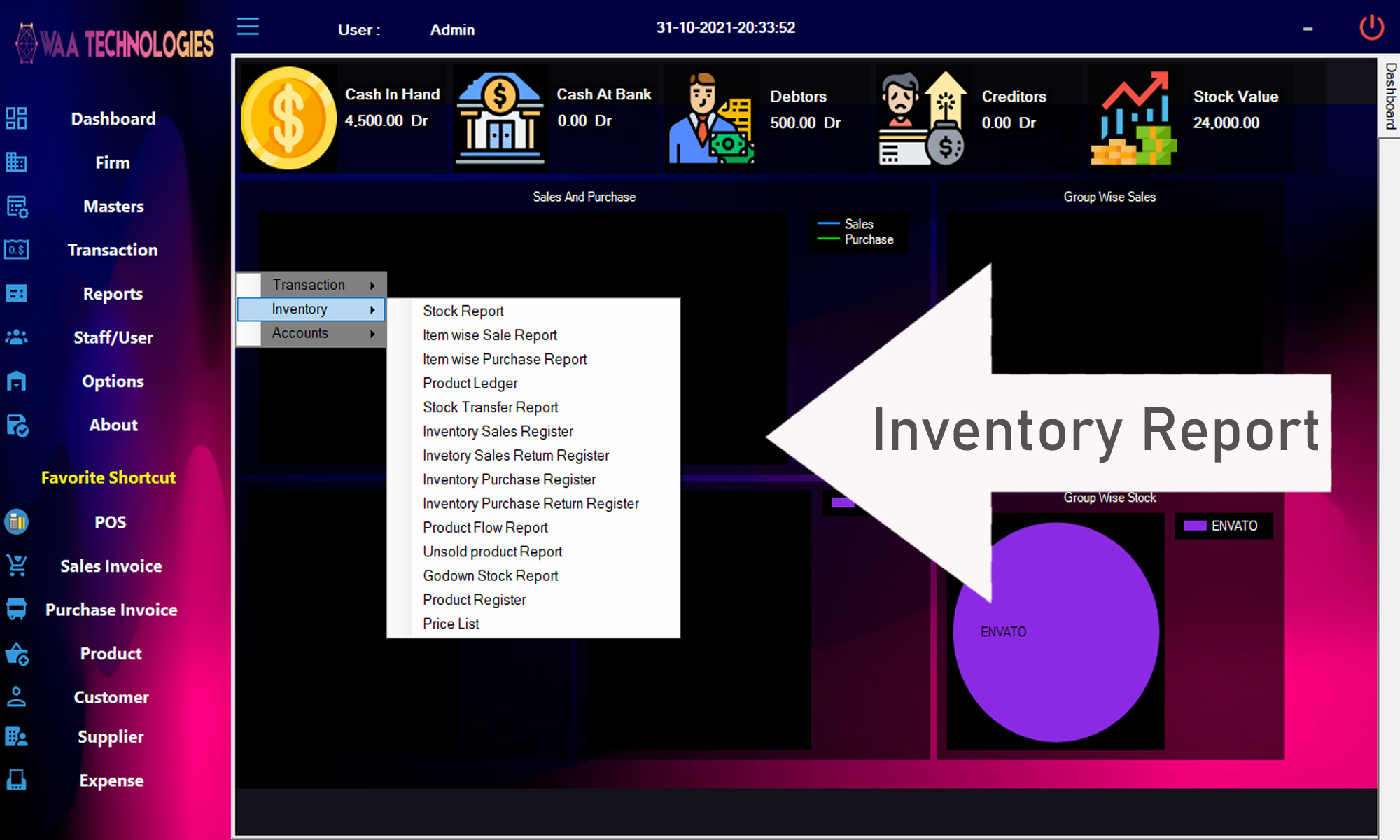Image resolution: width=1400 pixels, height=840 pixels.
Task: Open the Reports sidebar link
Action: coord(113,294)
